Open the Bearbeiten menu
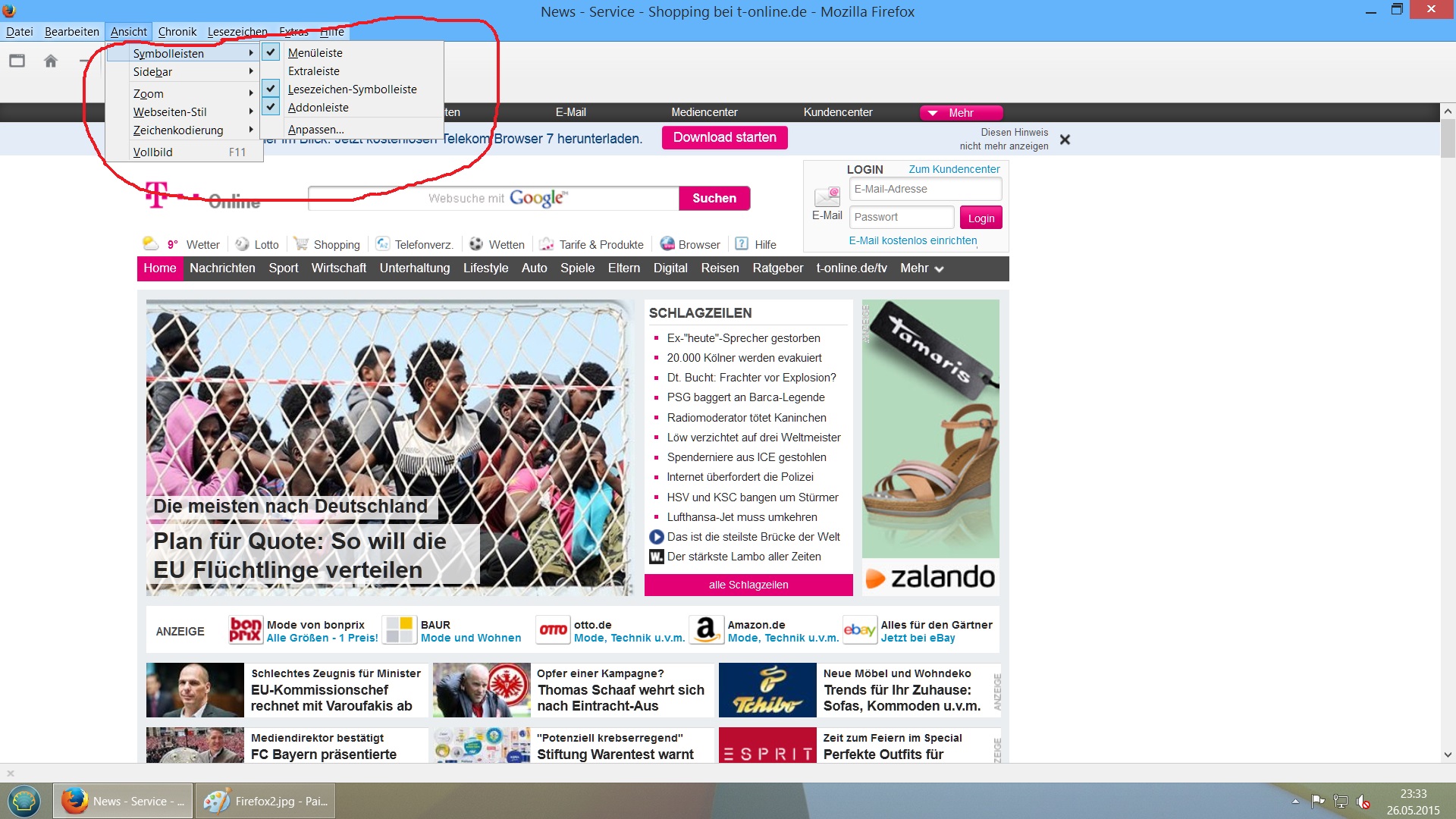 point(71,31)
